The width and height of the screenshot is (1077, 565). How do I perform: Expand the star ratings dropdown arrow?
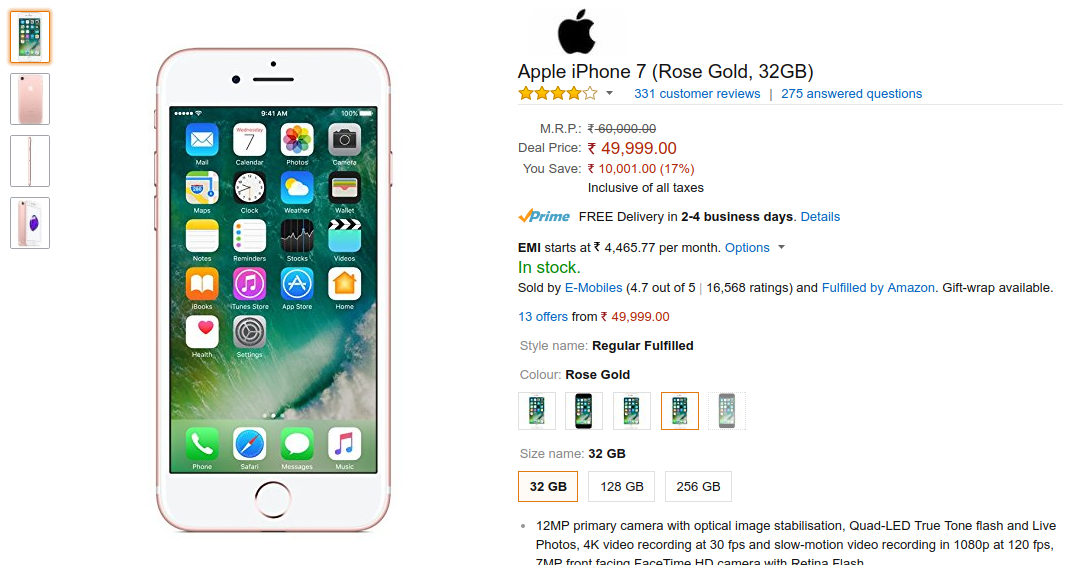[x=609, y=93]
